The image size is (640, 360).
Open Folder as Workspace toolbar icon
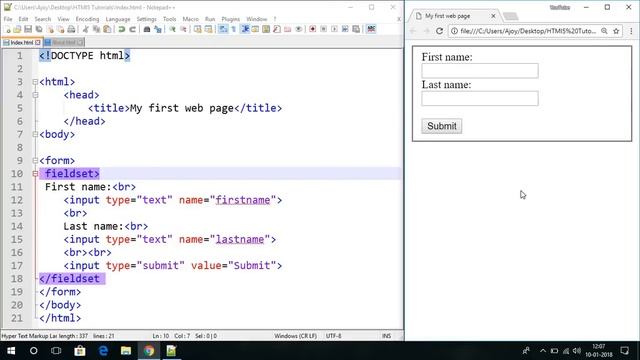pos(287,29)
